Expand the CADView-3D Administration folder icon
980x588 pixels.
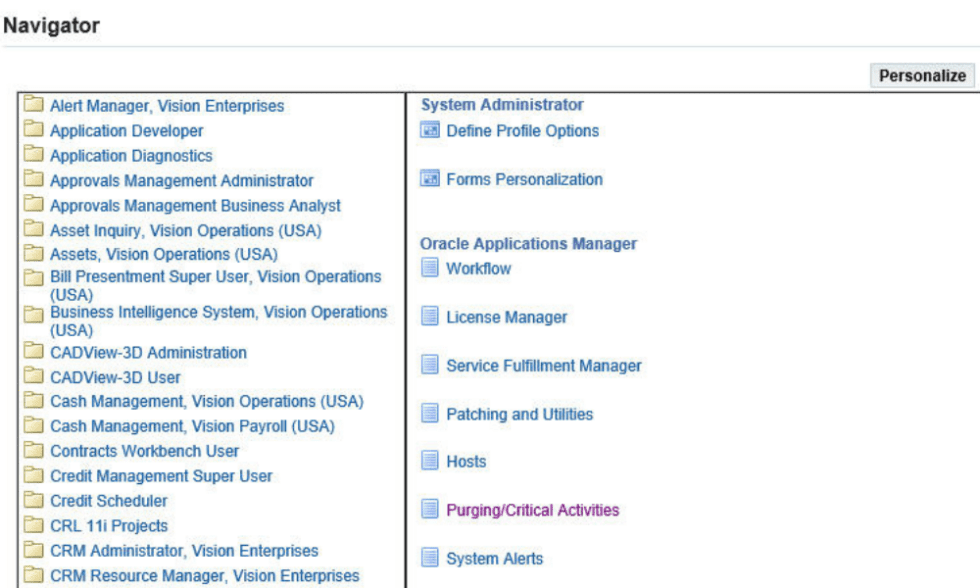pos(35,353)
